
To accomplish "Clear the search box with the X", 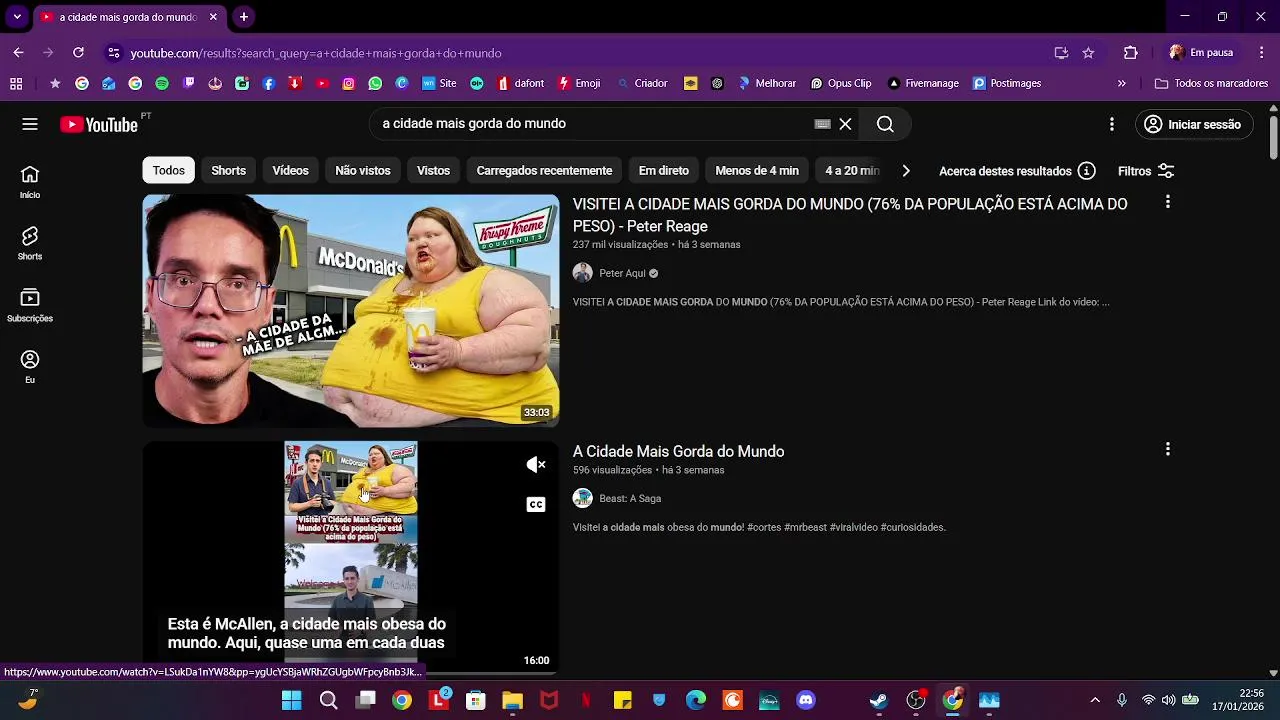I will point(845,124).
